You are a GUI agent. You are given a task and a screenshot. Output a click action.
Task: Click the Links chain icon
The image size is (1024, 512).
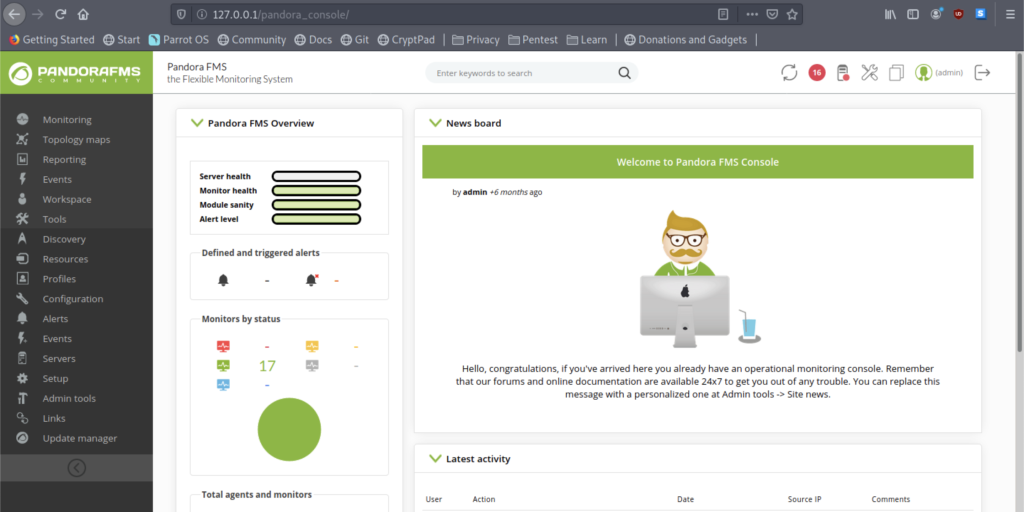(x=22, y=418)
